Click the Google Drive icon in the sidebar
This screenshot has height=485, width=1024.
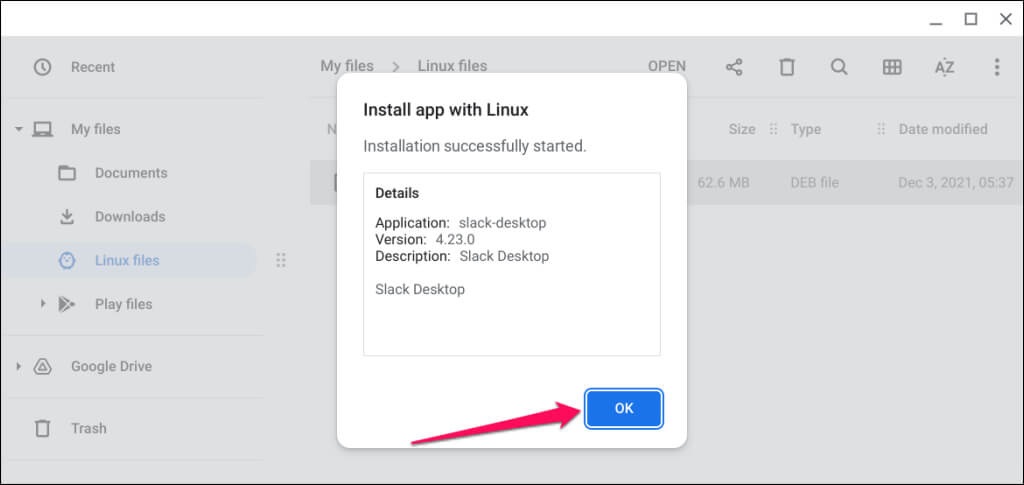click(x=43, y=366)
